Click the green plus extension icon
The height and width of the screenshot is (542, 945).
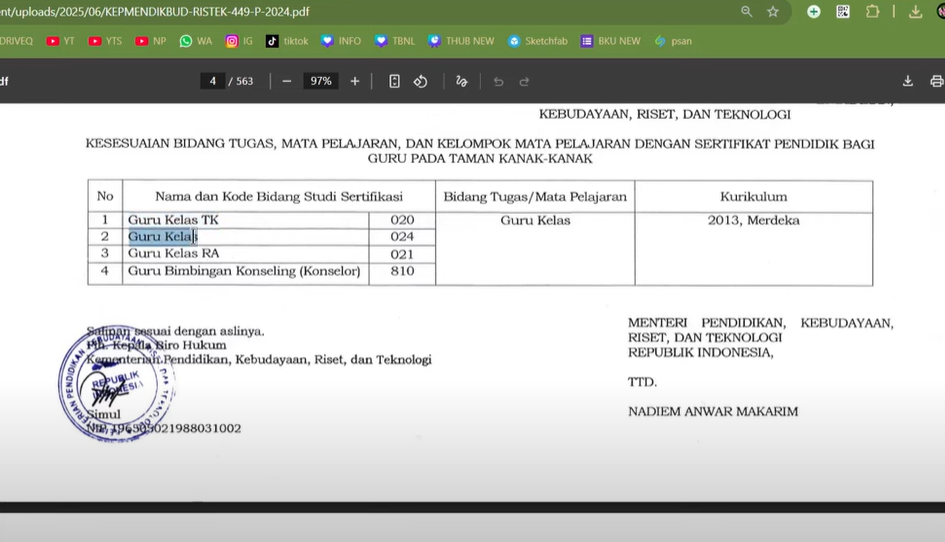click(814, 11)
